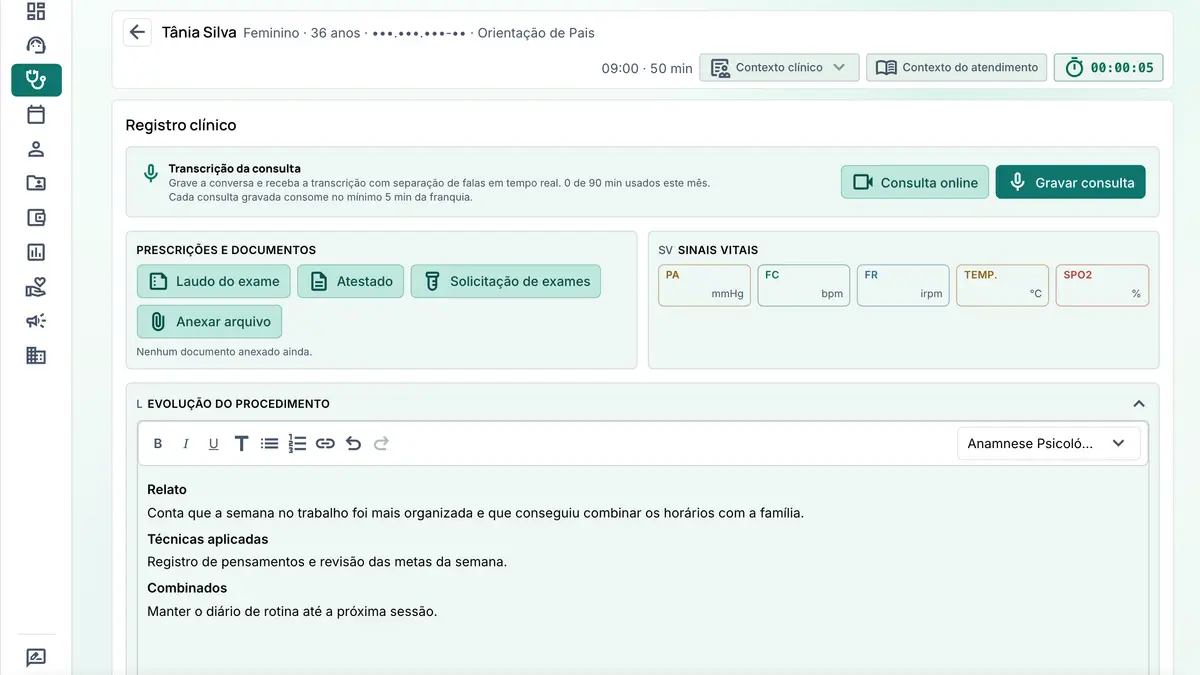Viewport: 1200px width, 675px height.
Task: Click the microphone icon beside Transcrição da consulta
Action: (x=151, y=174)
